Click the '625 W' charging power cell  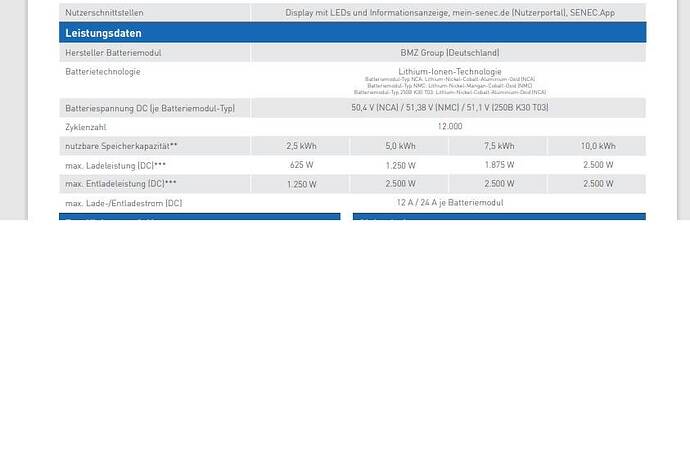point(301,165)
